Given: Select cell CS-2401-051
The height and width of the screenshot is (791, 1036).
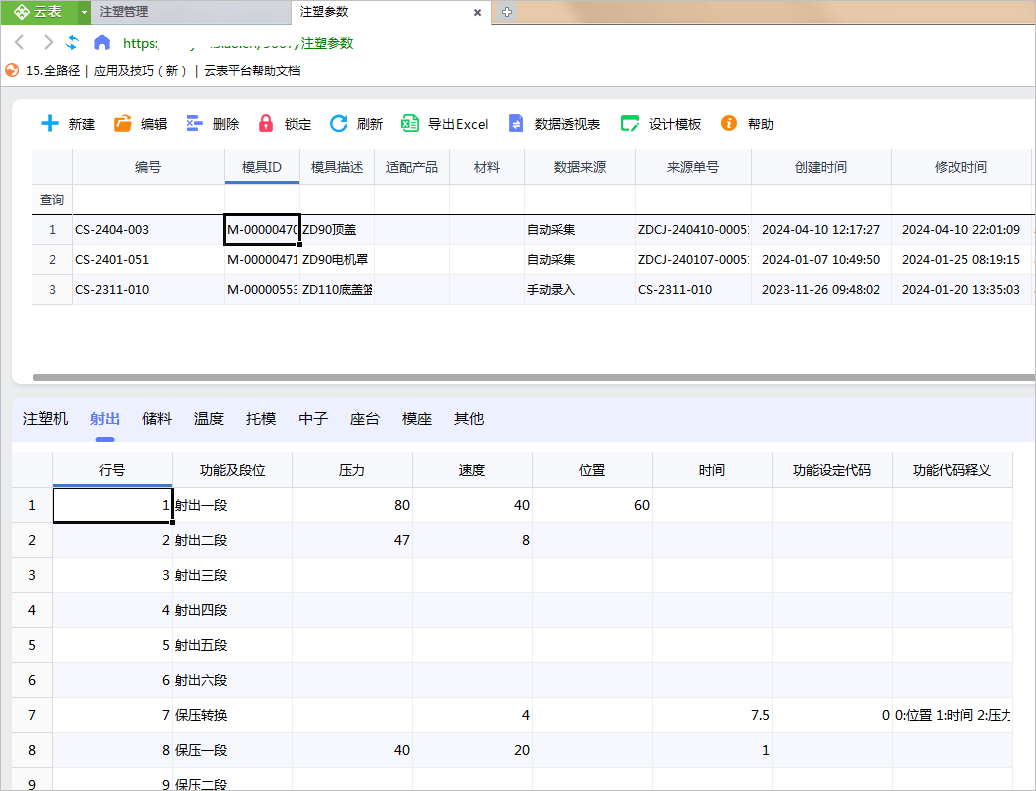Looking at the screenshot, I should tap(149, 260).
